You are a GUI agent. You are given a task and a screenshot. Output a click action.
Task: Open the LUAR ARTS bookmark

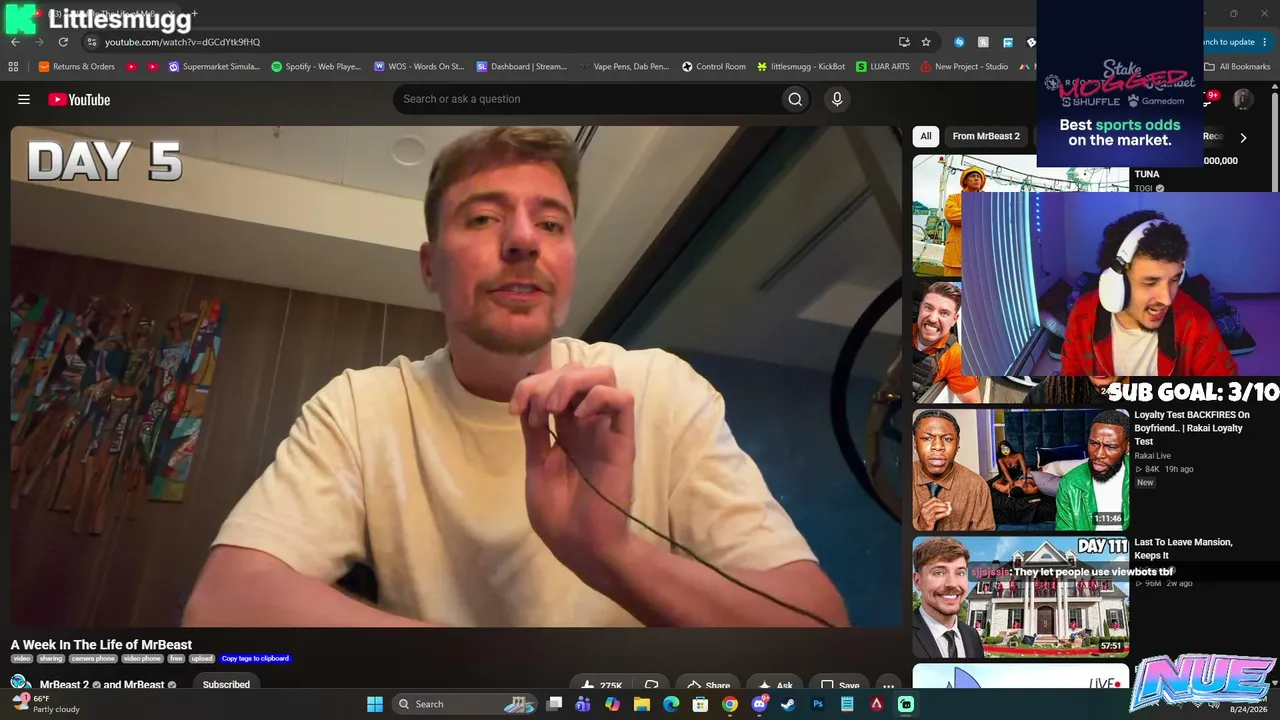tap(883, 67)
